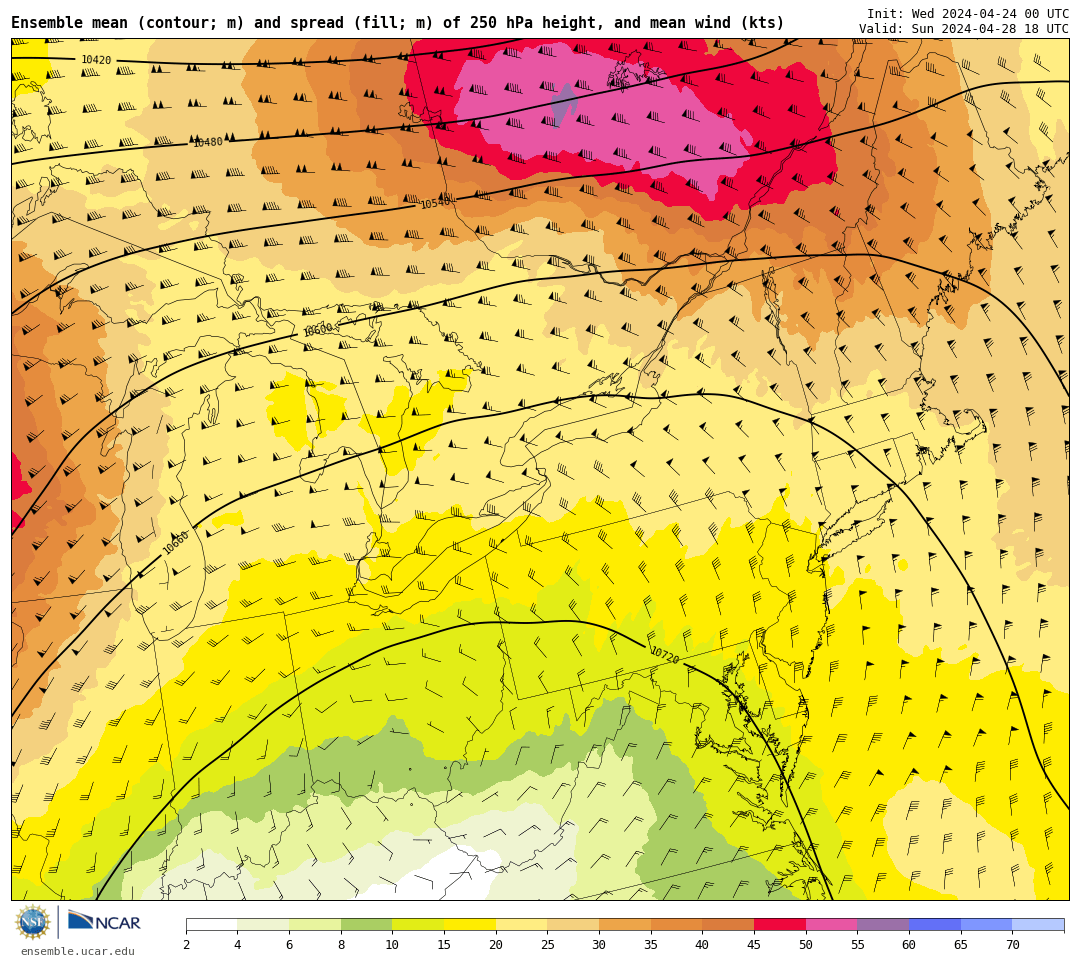Click the colorbar tick label 6
This screenshot has height=963, width=1080.
tap(289, 944)
